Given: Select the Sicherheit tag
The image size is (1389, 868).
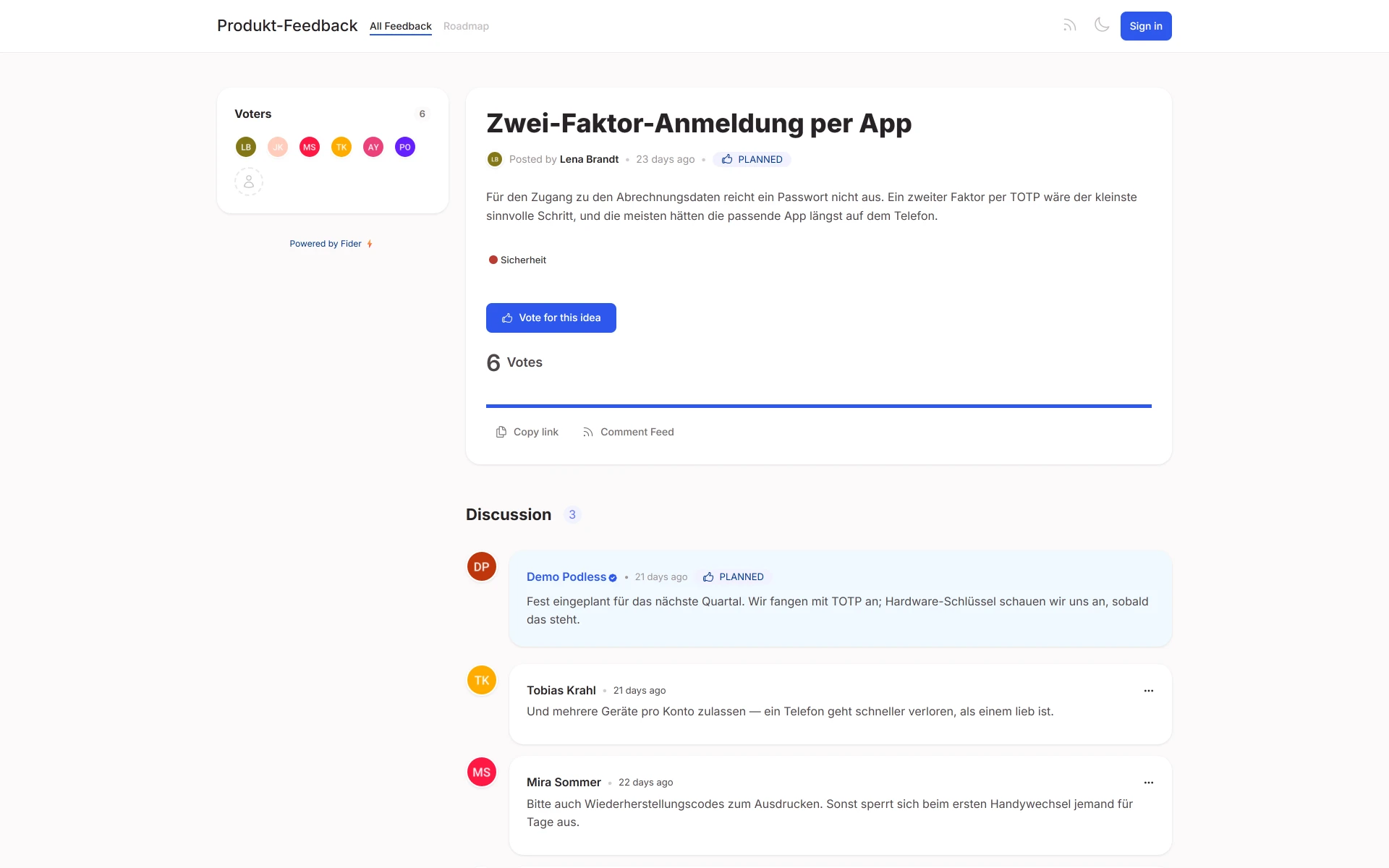Looking at the screenshot, I should pos(517,260).
